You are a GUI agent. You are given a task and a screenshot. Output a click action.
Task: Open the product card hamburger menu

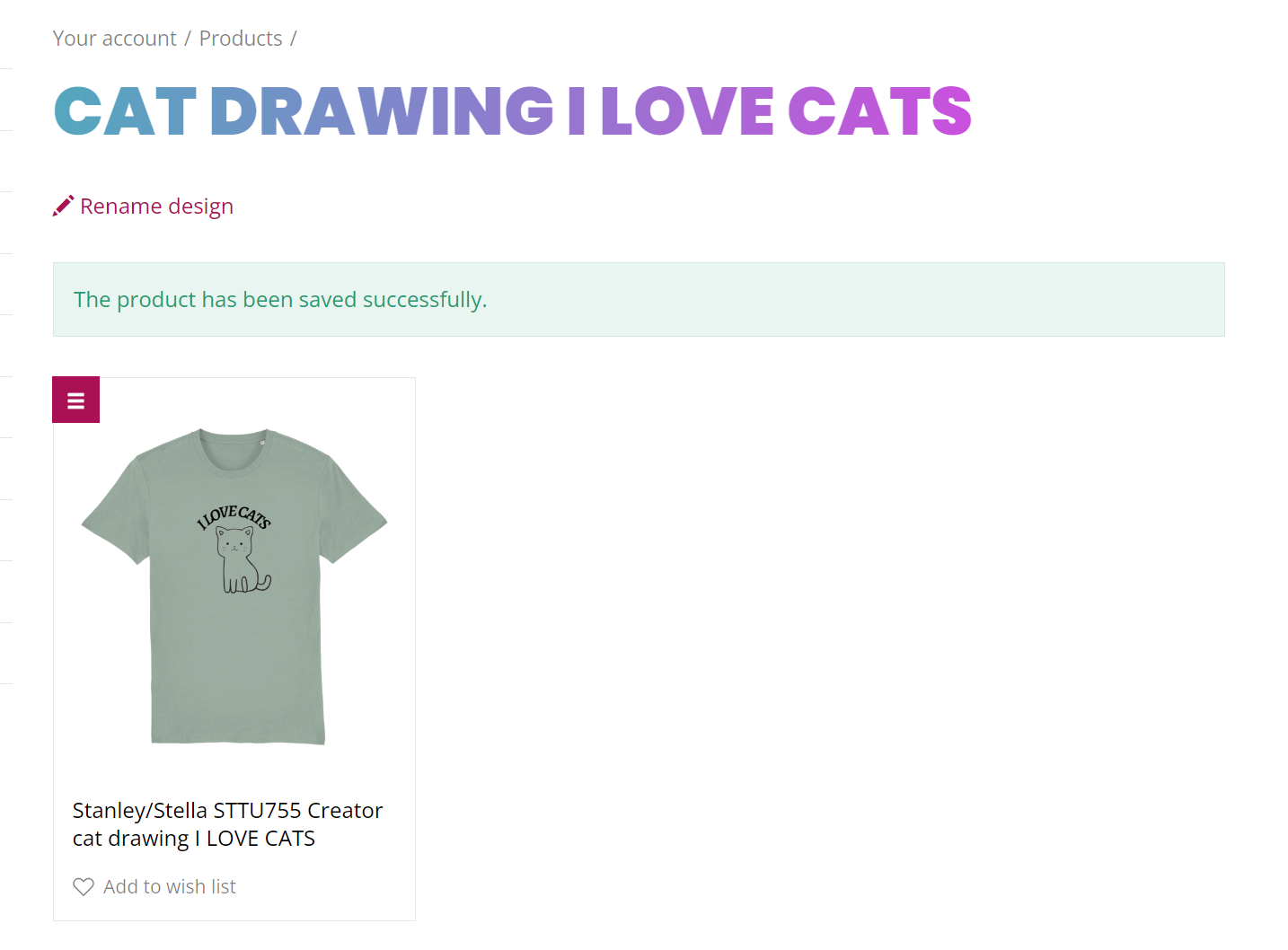click(x=76, y=400)
